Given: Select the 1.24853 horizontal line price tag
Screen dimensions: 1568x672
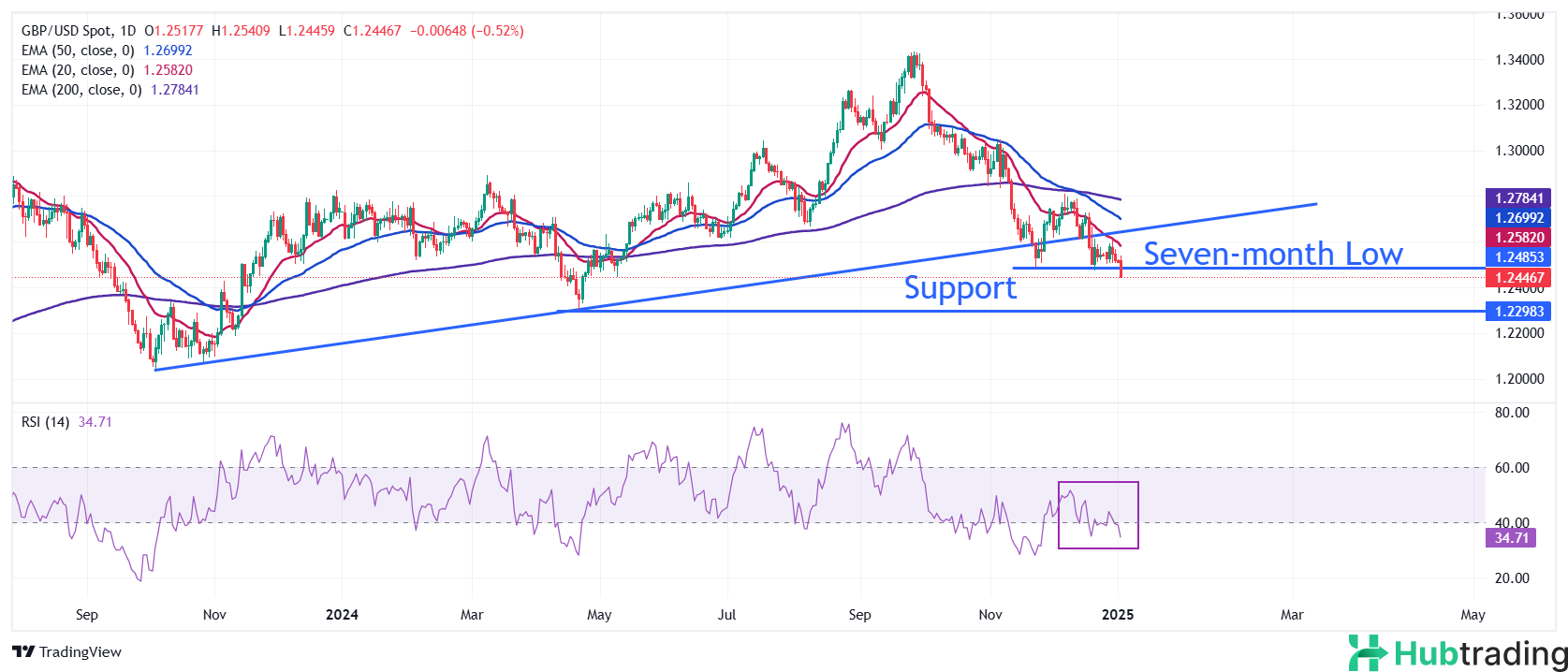Looking at the screenshot, I should coord(1518,257).
